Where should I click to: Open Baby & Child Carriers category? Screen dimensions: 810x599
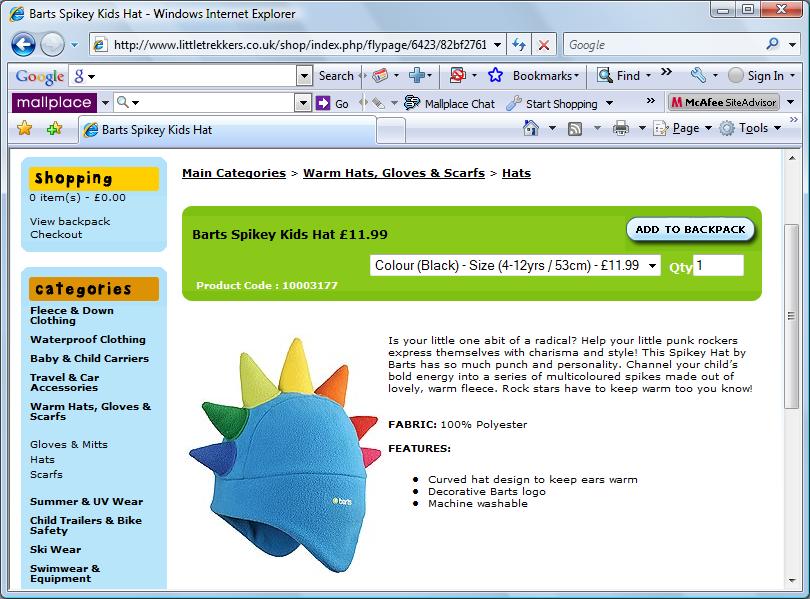point(89,358)
